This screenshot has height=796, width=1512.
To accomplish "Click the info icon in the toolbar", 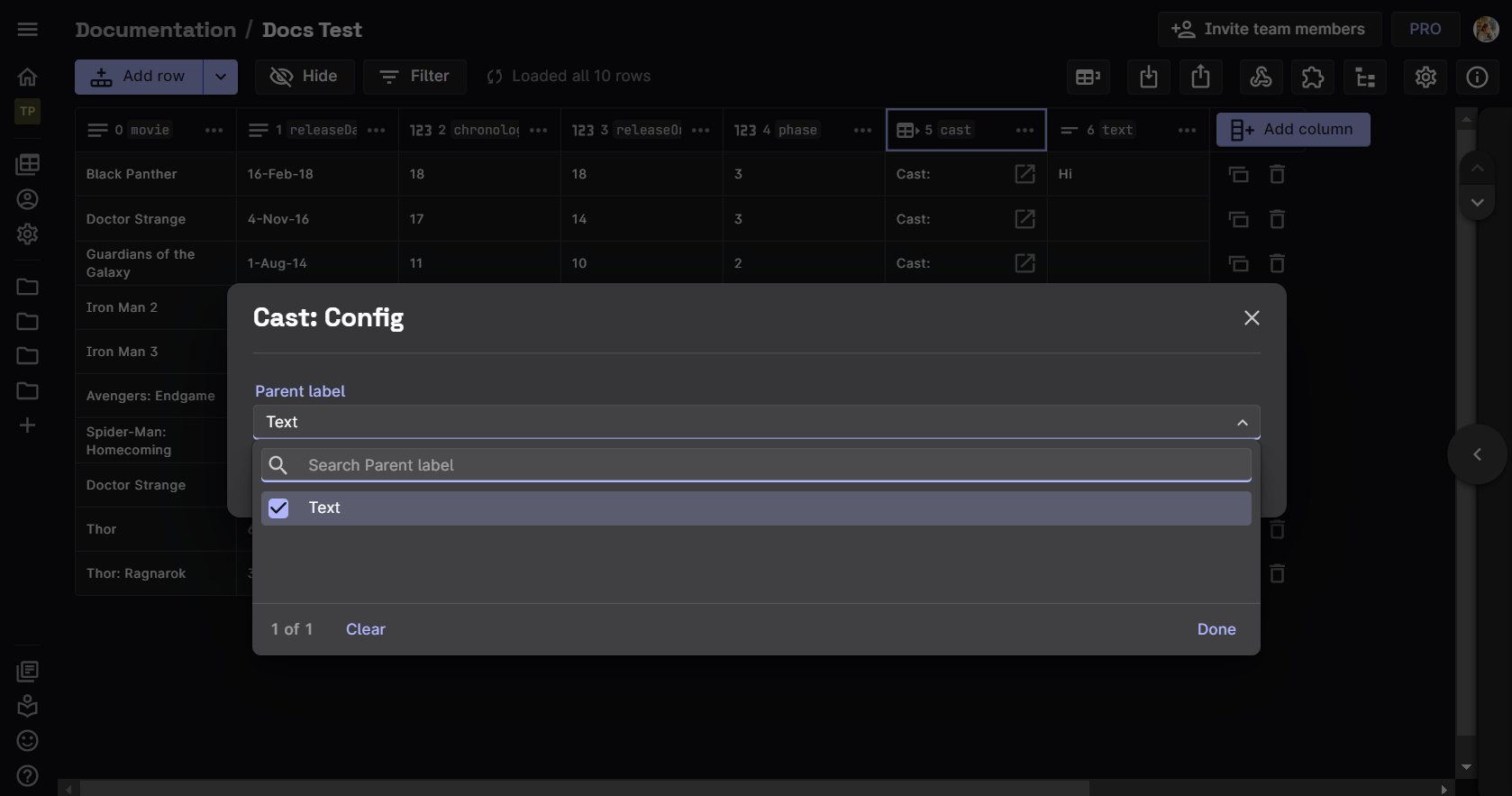I will [x=1477, y=78].
